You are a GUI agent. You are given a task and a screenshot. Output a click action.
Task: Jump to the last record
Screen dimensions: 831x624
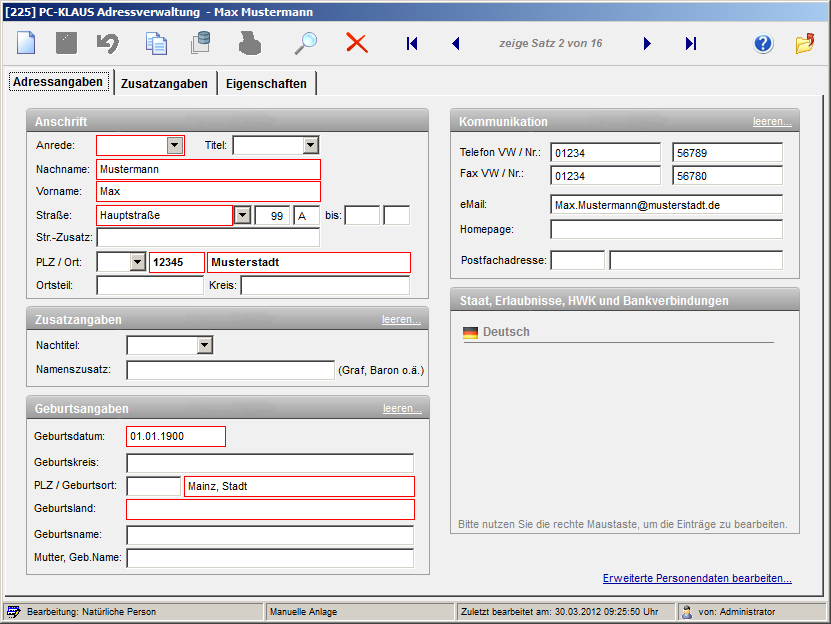click(x=691, y=43)
